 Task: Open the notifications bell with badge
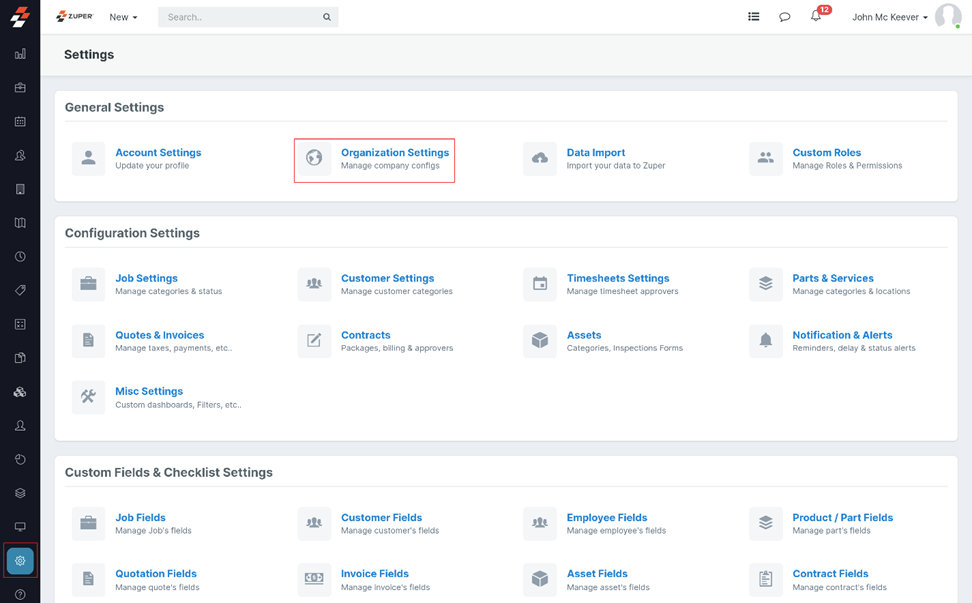coord(816,16)
